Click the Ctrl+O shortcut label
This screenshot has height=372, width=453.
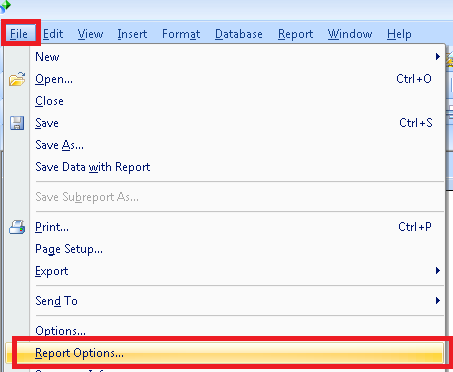click(414, 79)
